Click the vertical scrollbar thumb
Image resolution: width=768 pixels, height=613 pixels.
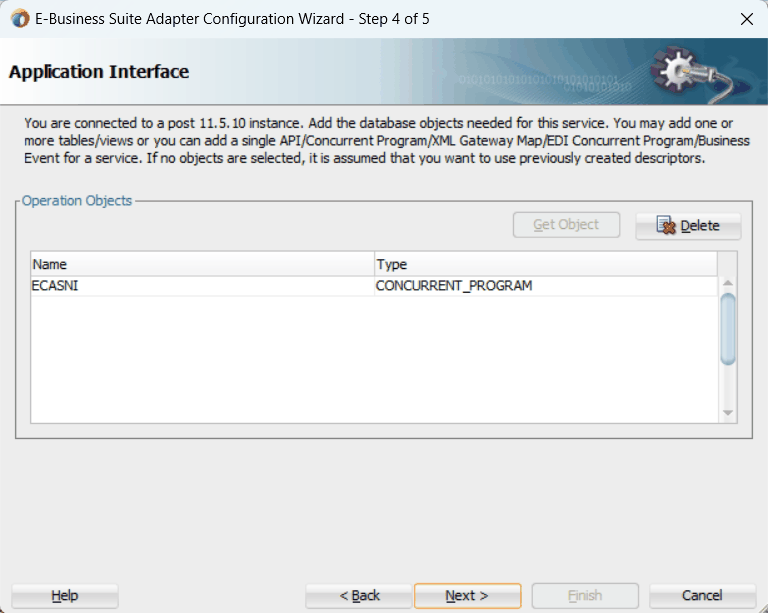point(728,329)
